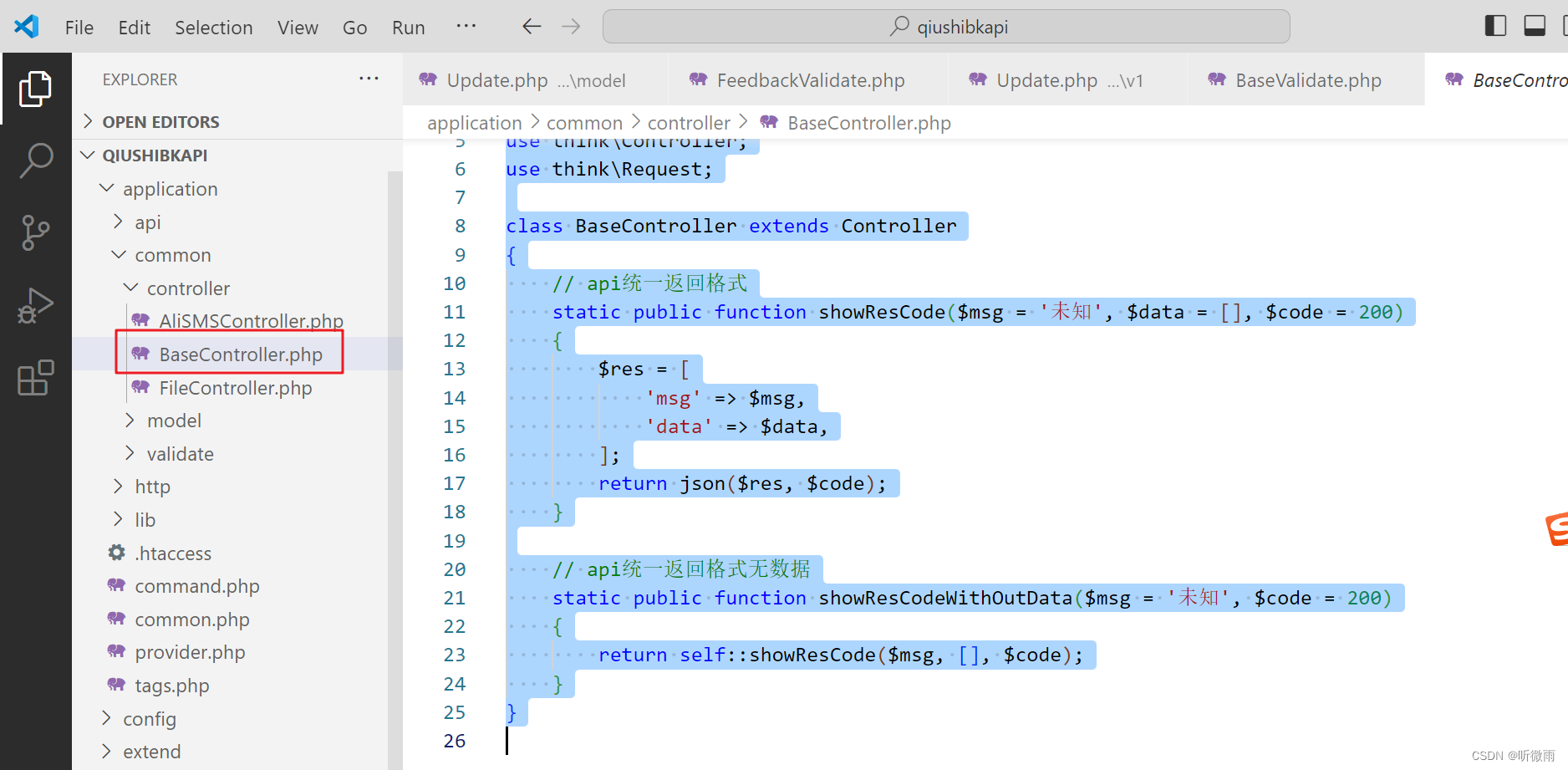Open the Search view in activity bar
The image size is (1568, 770).
[x=35, y=161]
